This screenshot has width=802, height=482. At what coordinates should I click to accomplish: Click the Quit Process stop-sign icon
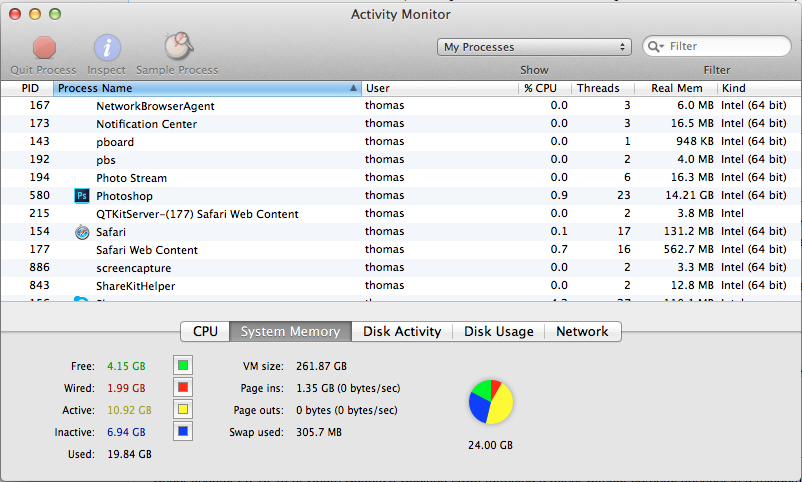pyautogui.click(x=44, y=48)
